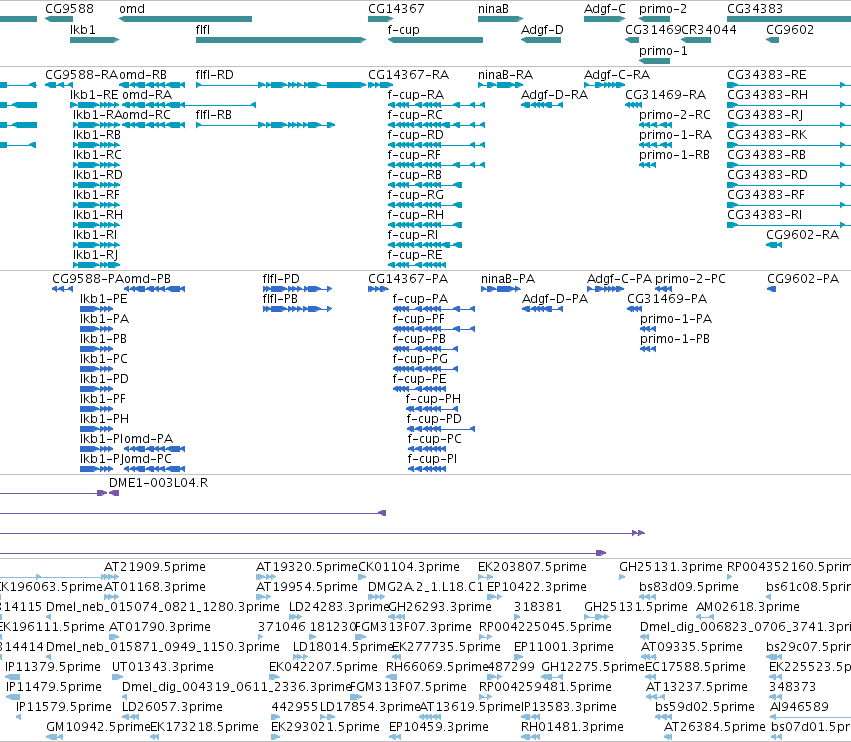Image resolution: width=851 pixels, height=742 pixels.
Task: Click the CK01104.3prime EST label
Action: coord(409,567)
